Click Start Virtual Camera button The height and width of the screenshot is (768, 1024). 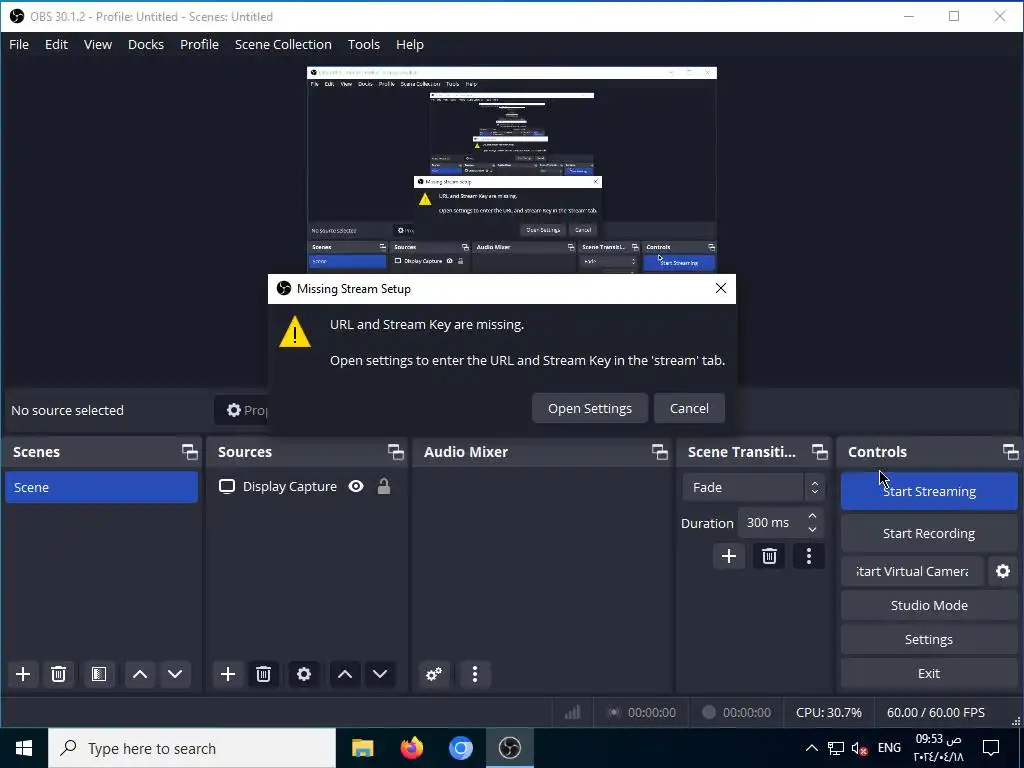912,571
